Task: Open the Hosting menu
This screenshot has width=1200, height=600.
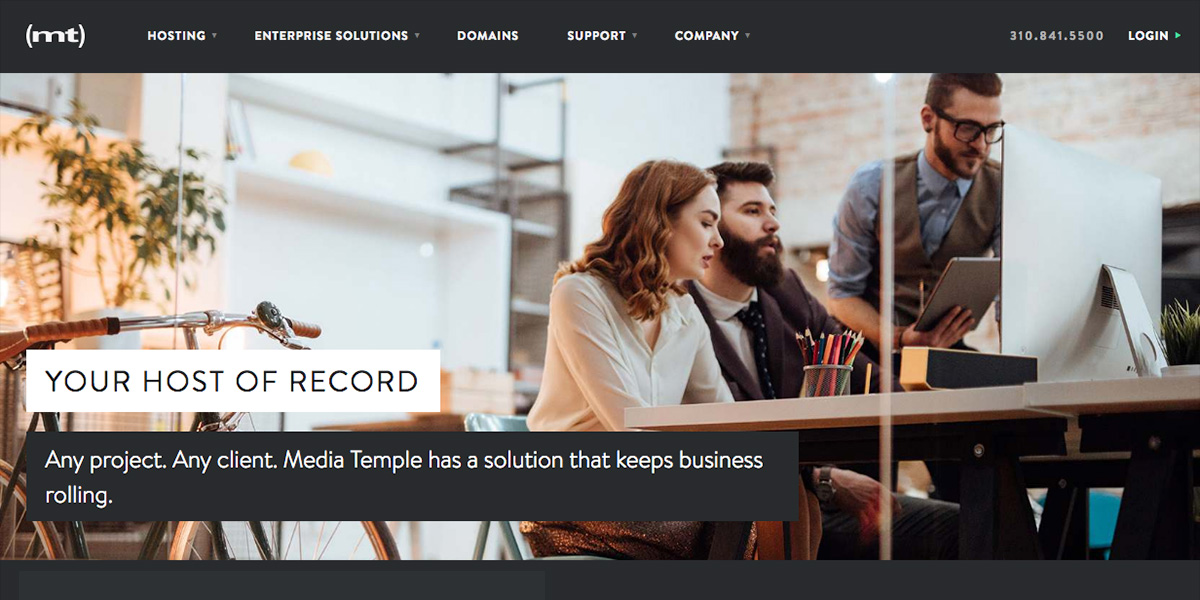Action: coord(176,36)
